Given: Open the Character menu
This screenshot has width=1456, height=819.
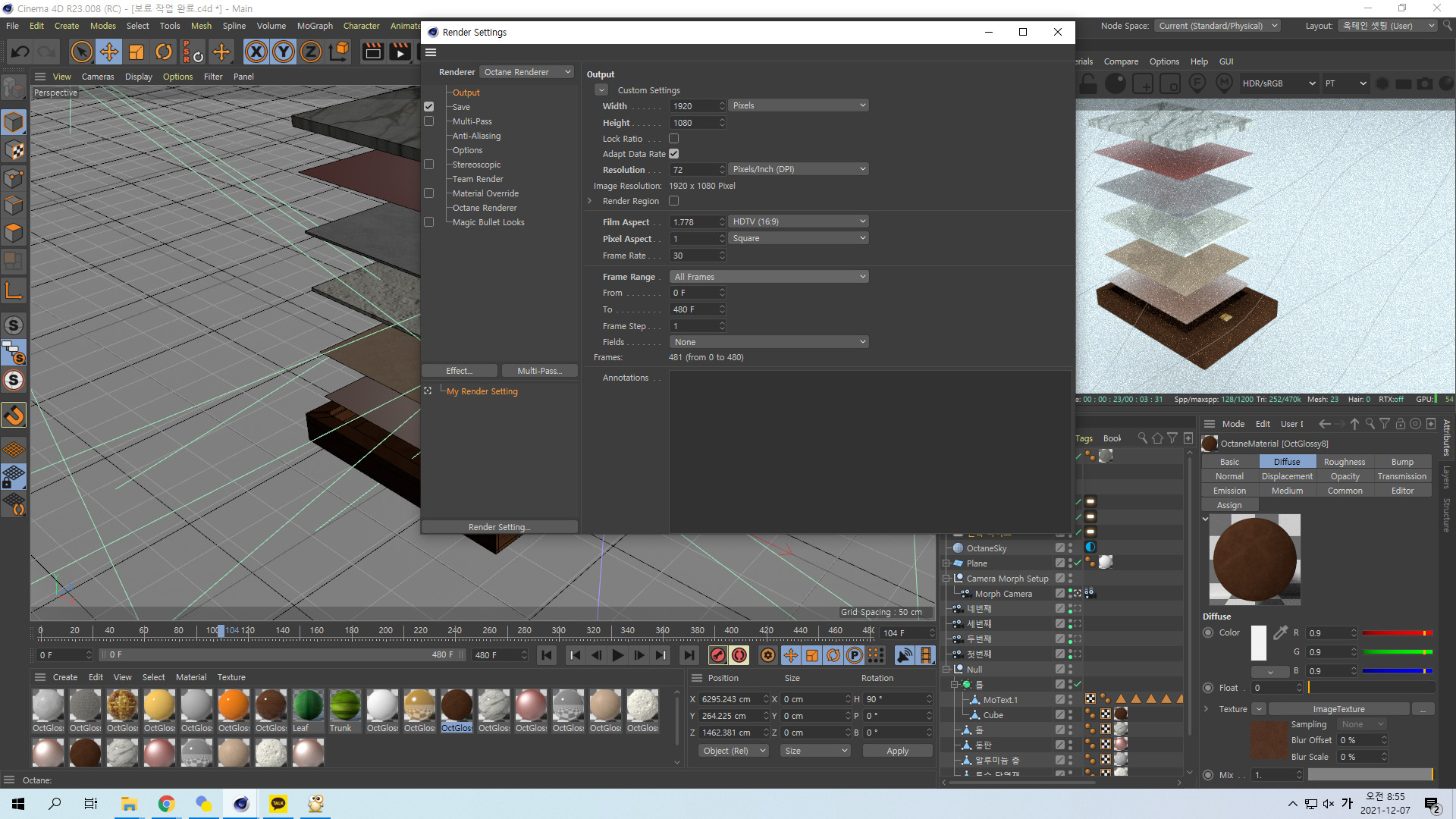Looking at the screenshot, I should pos(361,26).
